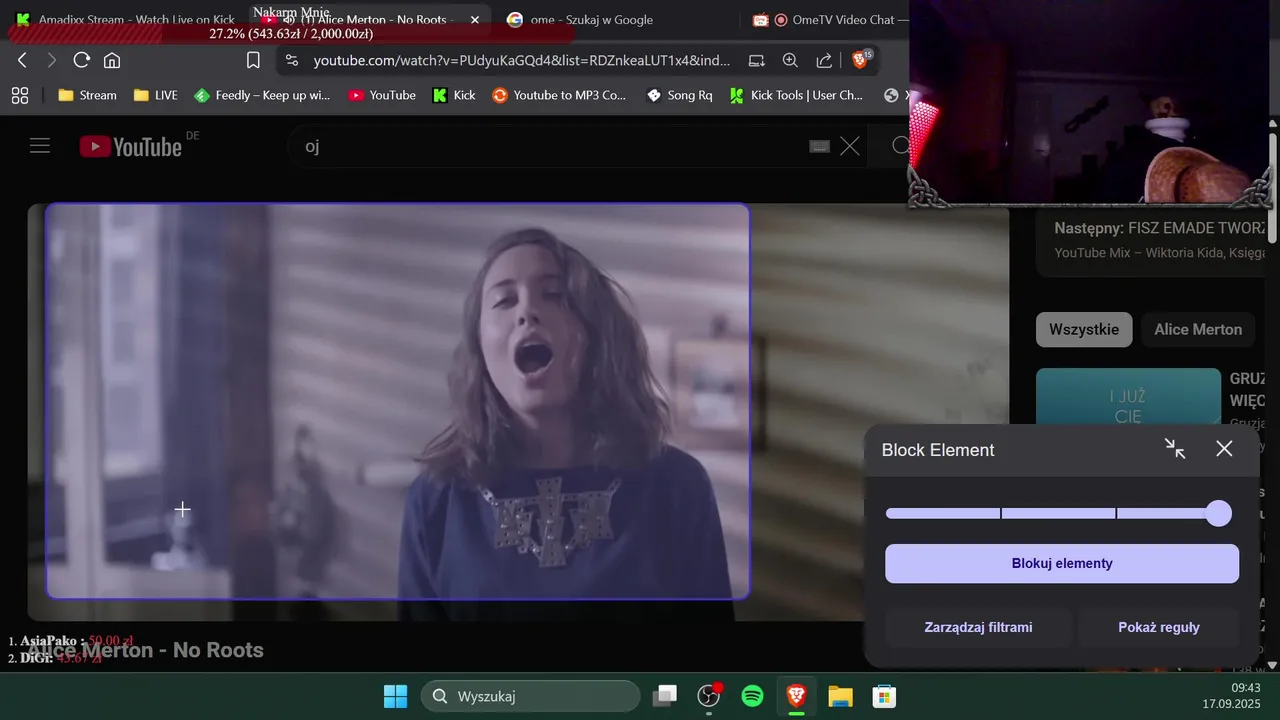Close the Alice Merton YouTube tab

(x=474, y=19)
